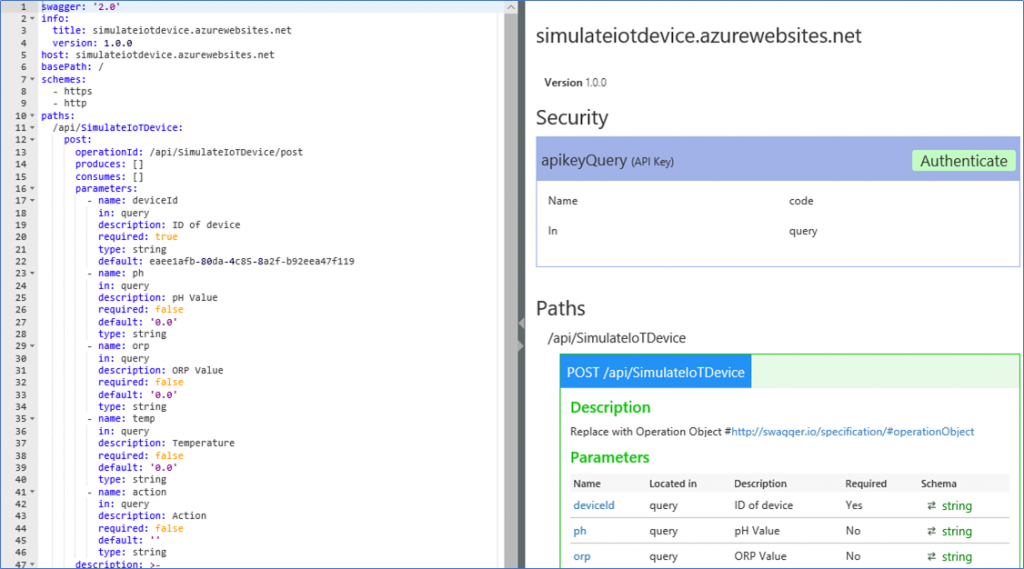
Task: Click 'version: 1.0.0' in the editor
Action: pos(92,43)
